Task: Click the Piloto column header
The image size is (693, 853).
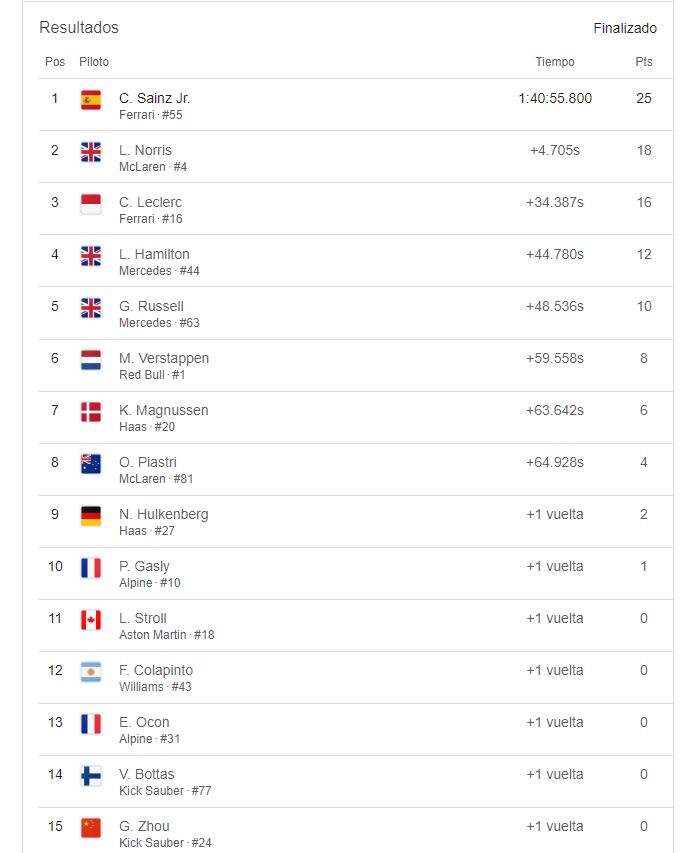Action: [x=94, y=62]
